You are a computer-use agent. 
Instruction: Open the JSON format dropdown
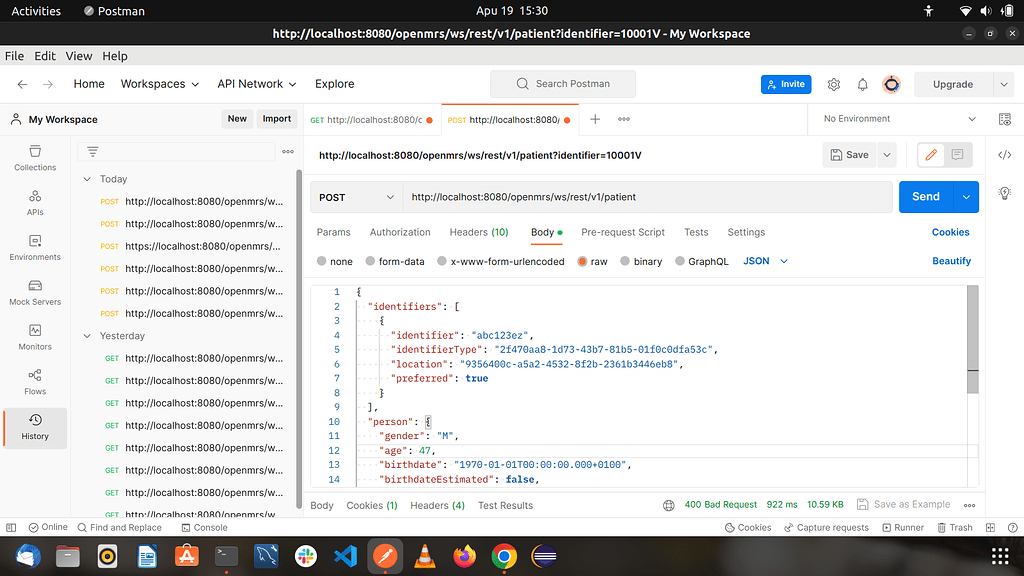764,261
